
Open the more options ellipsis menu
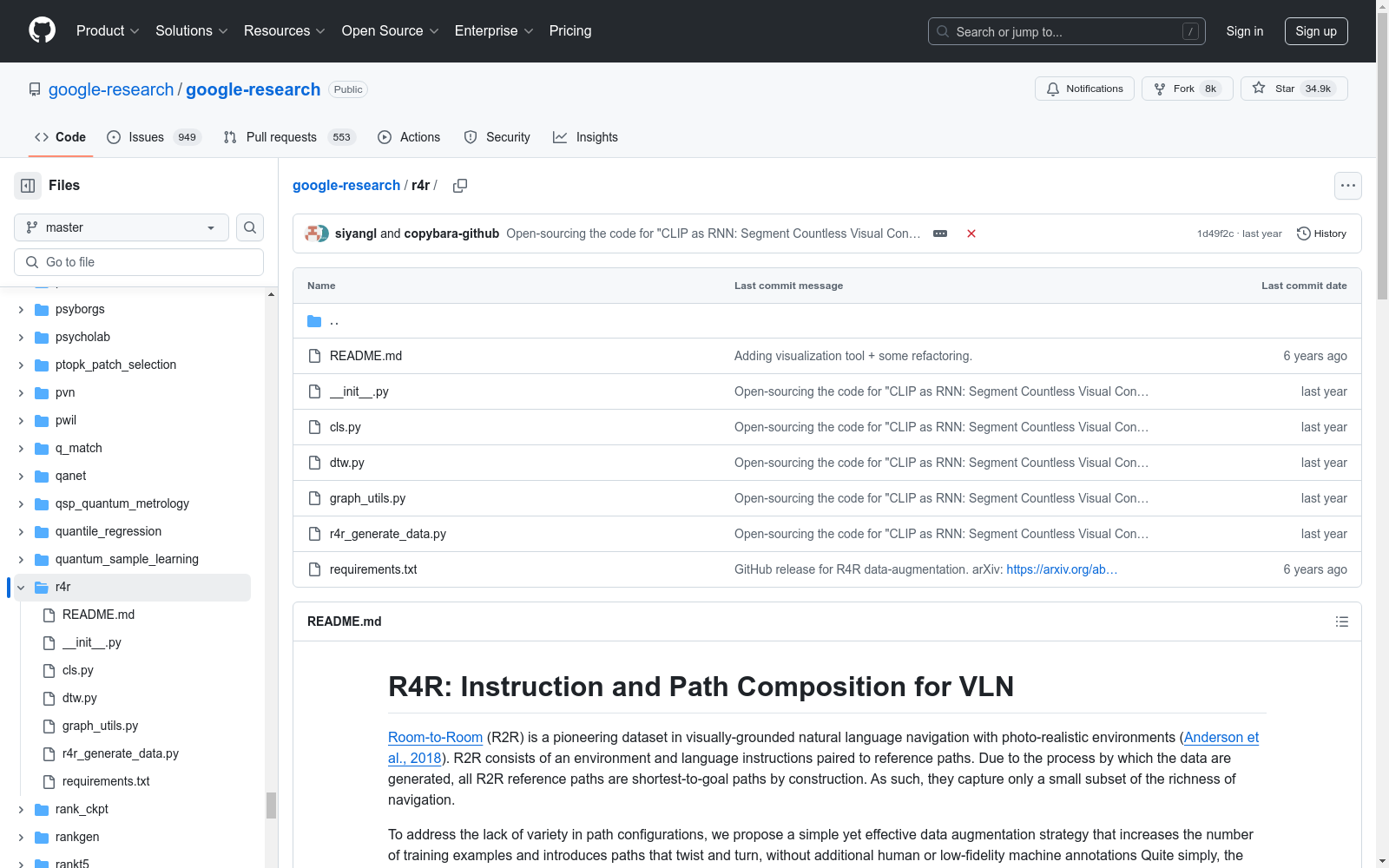pos(1347,186)
